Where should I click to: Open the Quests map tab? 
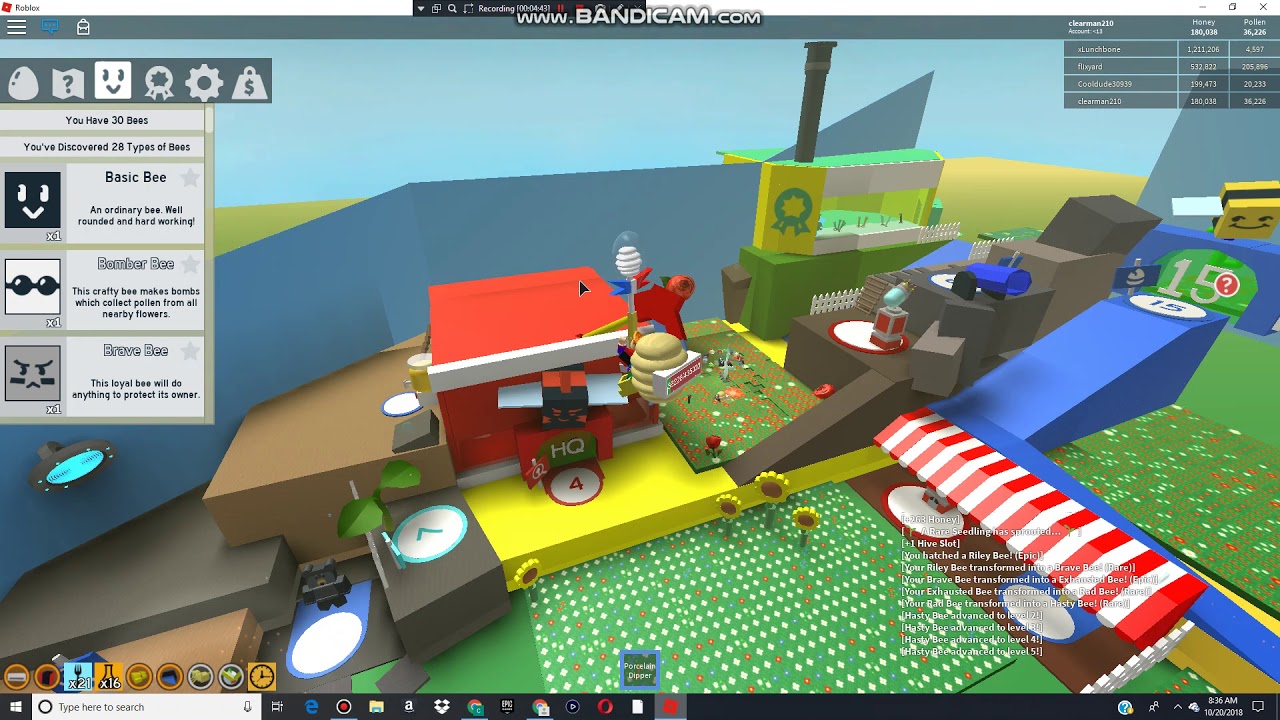point(68,82)
